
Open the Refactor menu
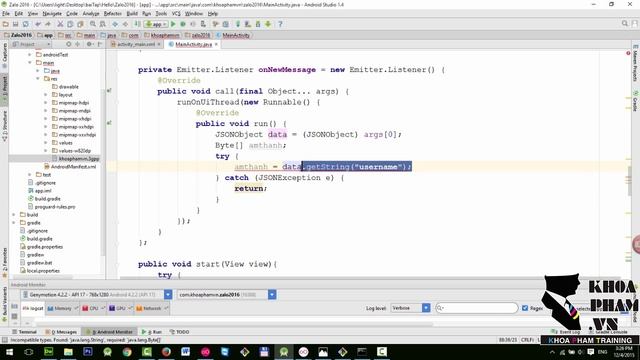(113, 13)
